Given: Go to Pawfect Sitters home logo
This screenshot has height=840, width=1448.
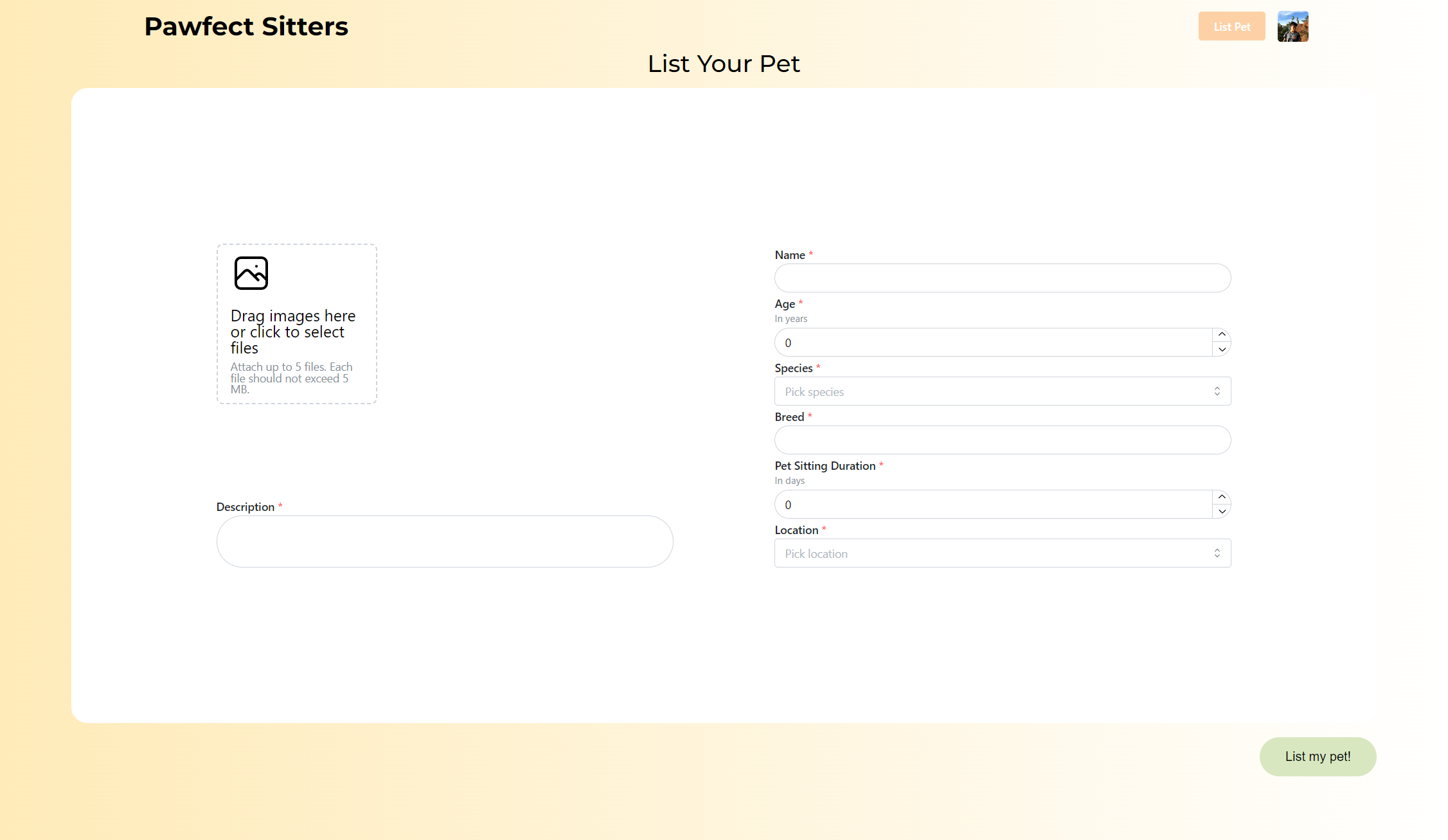Looking at the screenshot, I should click(x=246, y=26).
